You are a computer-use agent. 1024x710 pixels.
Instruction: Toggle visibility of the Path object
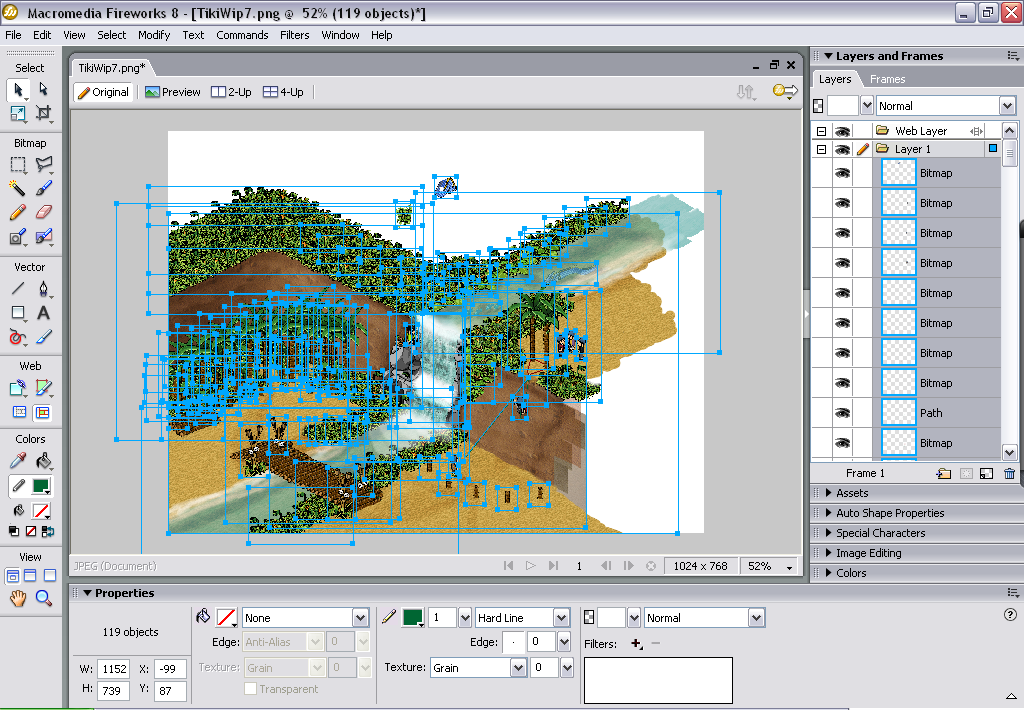point(842,413)
